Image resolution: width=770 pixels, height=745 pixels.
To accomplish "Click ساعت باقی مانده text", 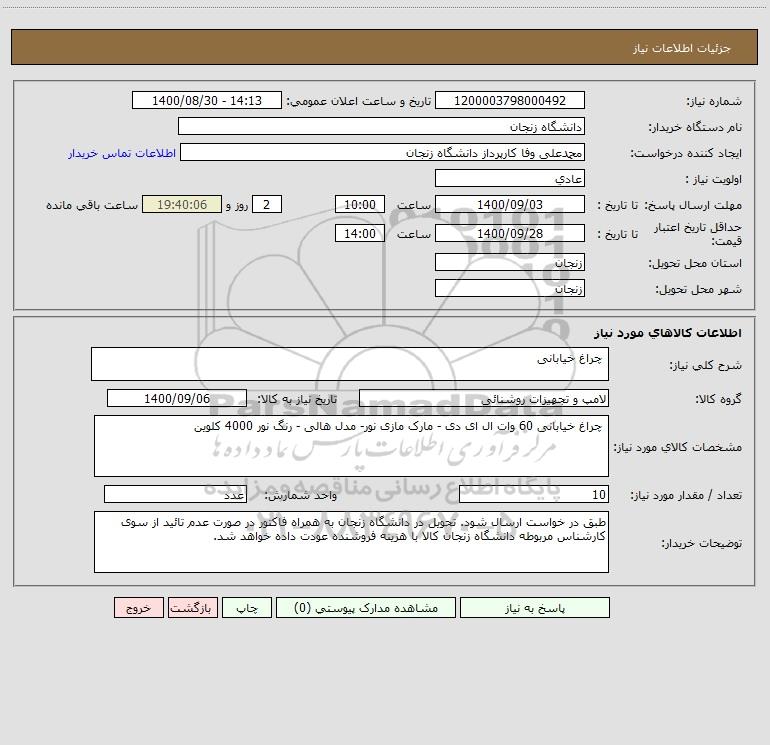I will coord(92,205).
